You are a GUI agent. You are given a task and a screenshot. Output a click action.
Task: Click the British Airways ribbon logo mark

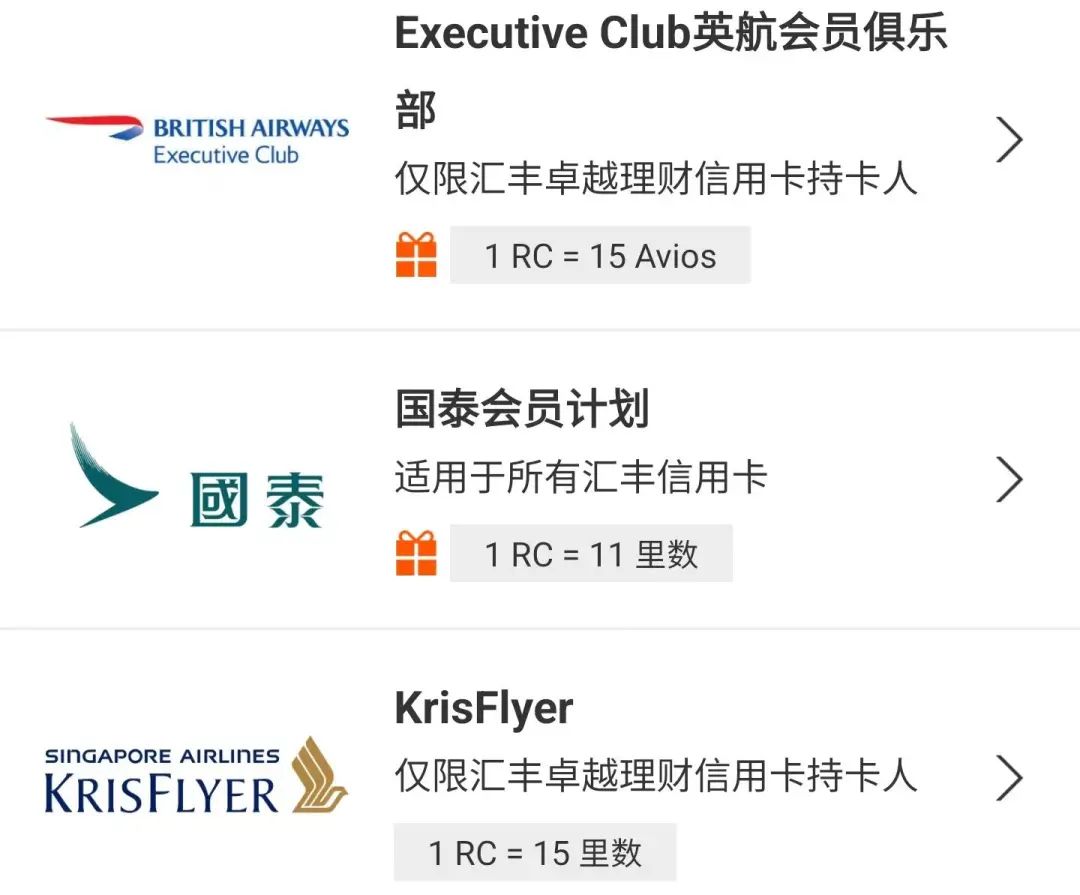tap(95, 125)
